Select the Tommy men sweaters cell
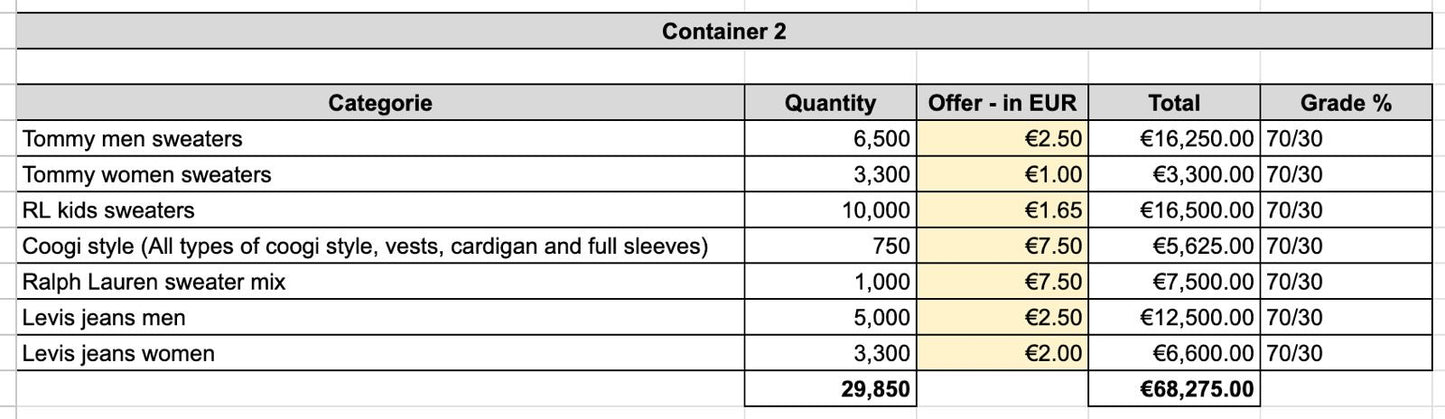Viewport: 1445px width, 419px height. (381, 138)
